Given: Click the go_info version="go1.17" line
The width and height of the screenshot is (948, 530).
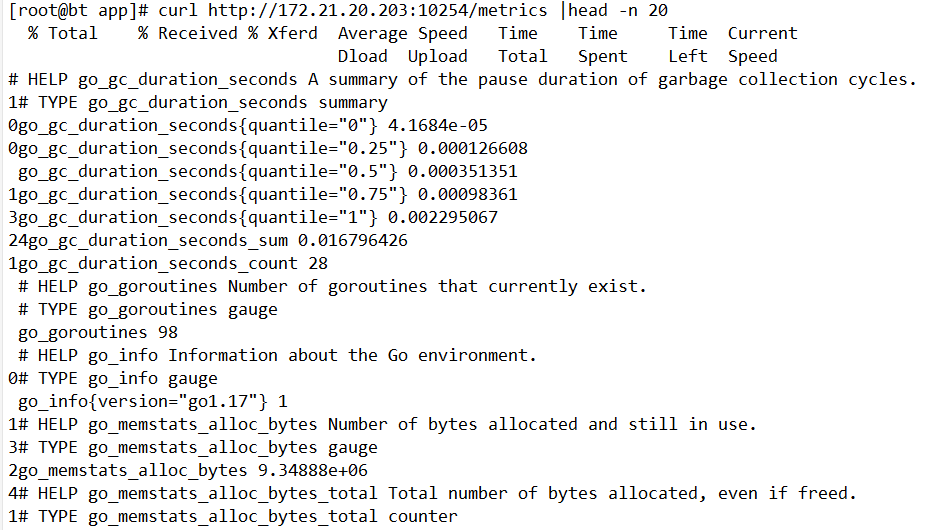Looking at the screenshot, I should pos(153,401).
